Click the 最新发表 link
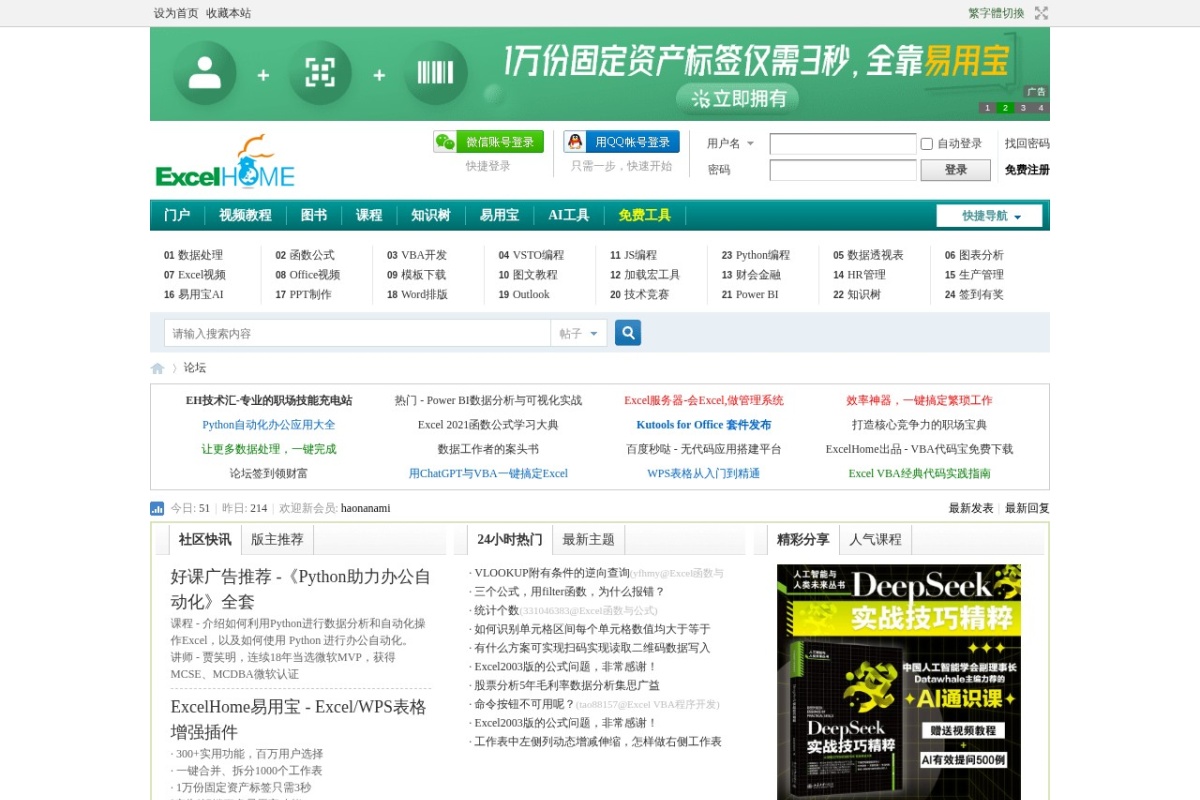This screenshot has width=1200, height=800. click(x=971, y=508)
